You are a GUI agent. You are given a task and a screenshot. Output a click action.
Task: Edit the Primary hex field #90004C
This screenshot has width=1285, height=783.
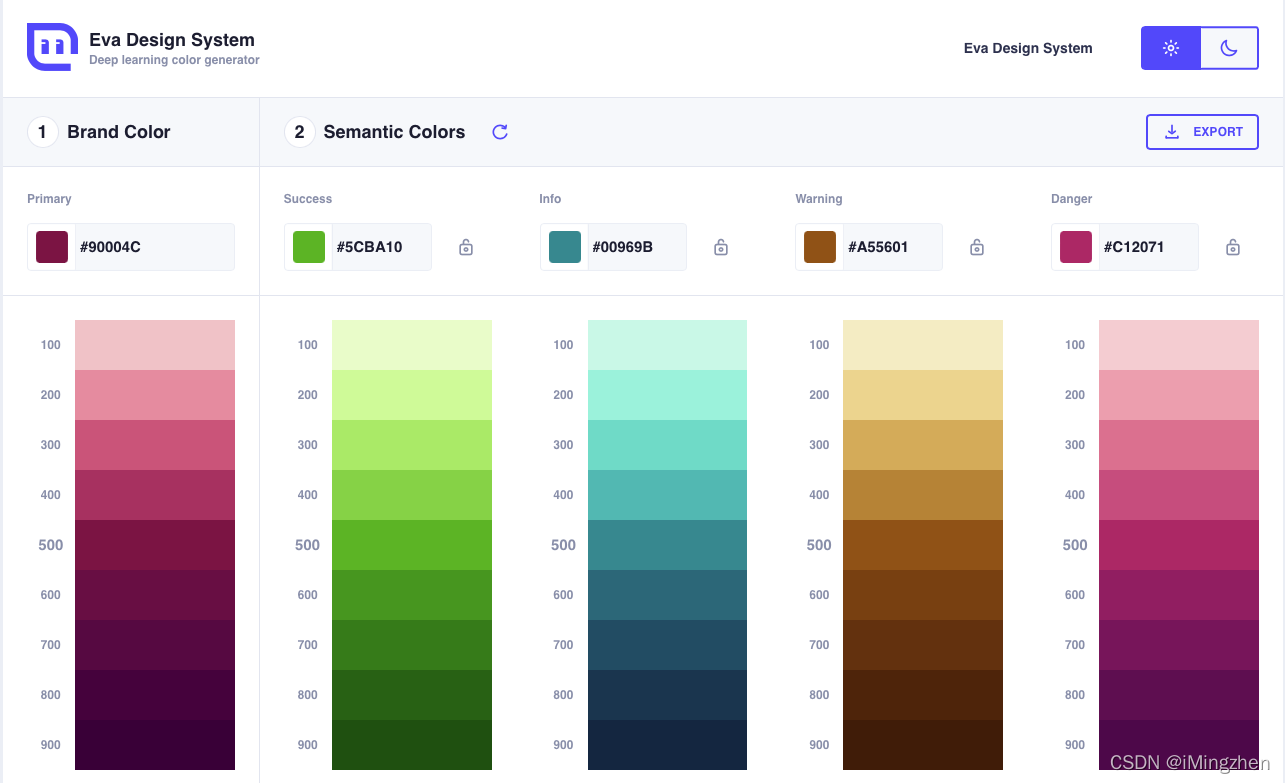coord(155,247)
